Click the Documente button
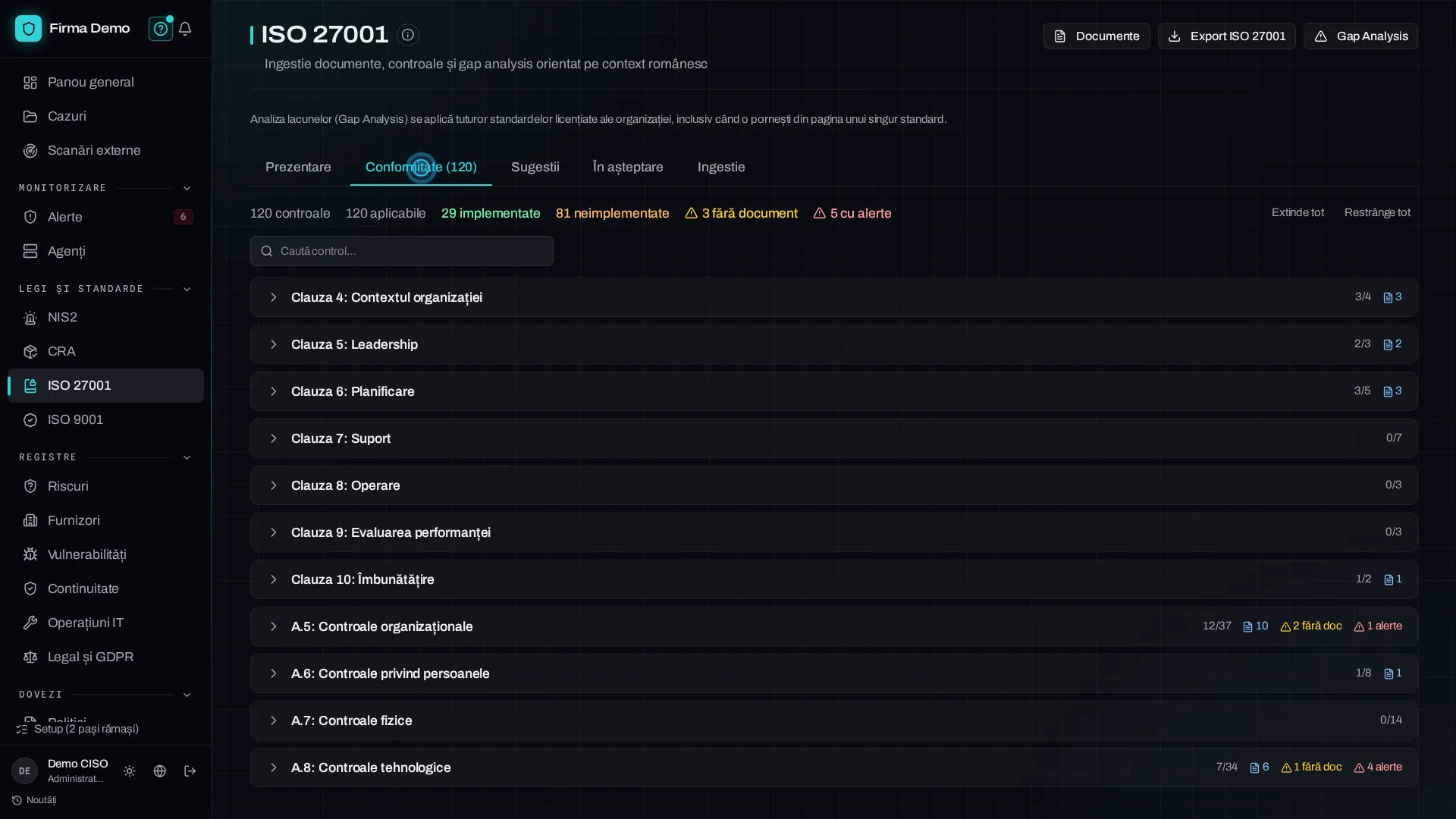Viewport: 1456px width, 819px height. pos(1097,36)
